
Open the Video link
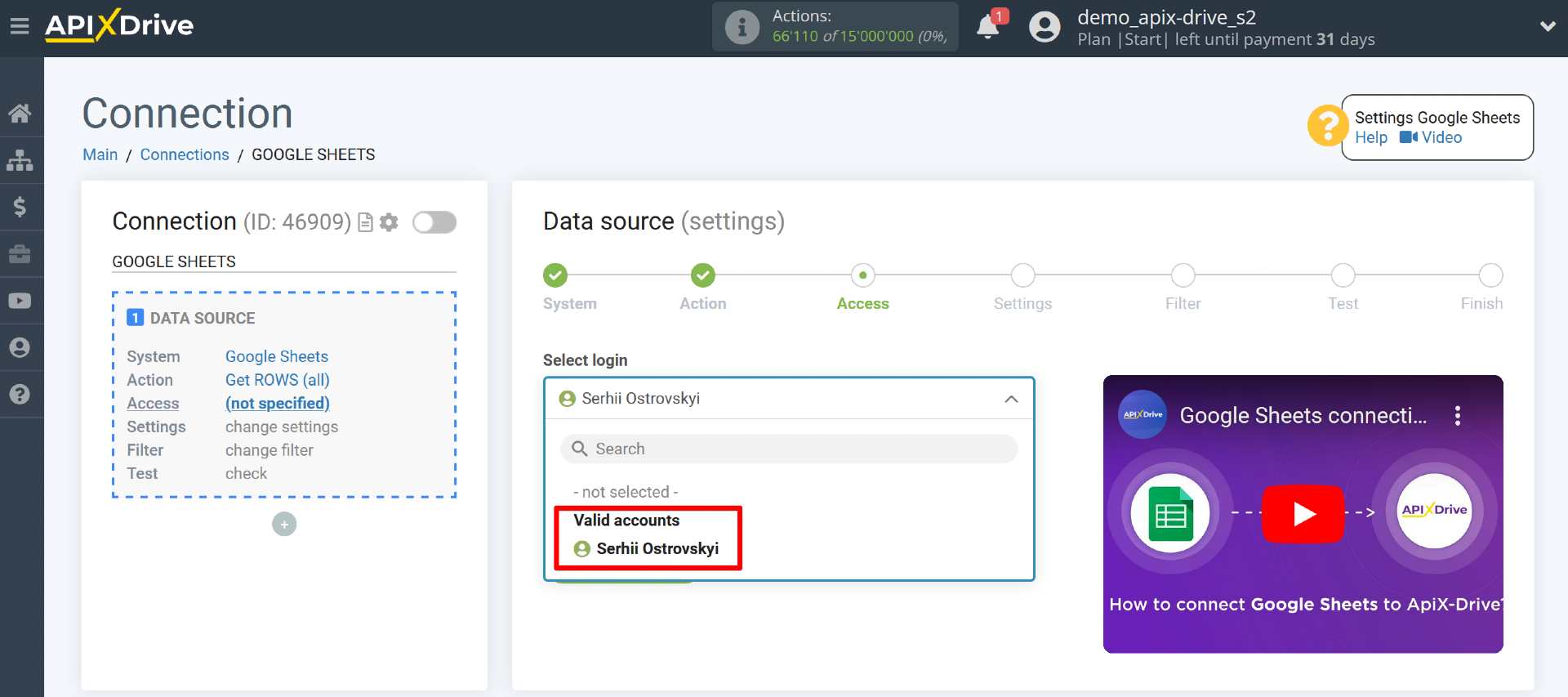(1432, 138)
